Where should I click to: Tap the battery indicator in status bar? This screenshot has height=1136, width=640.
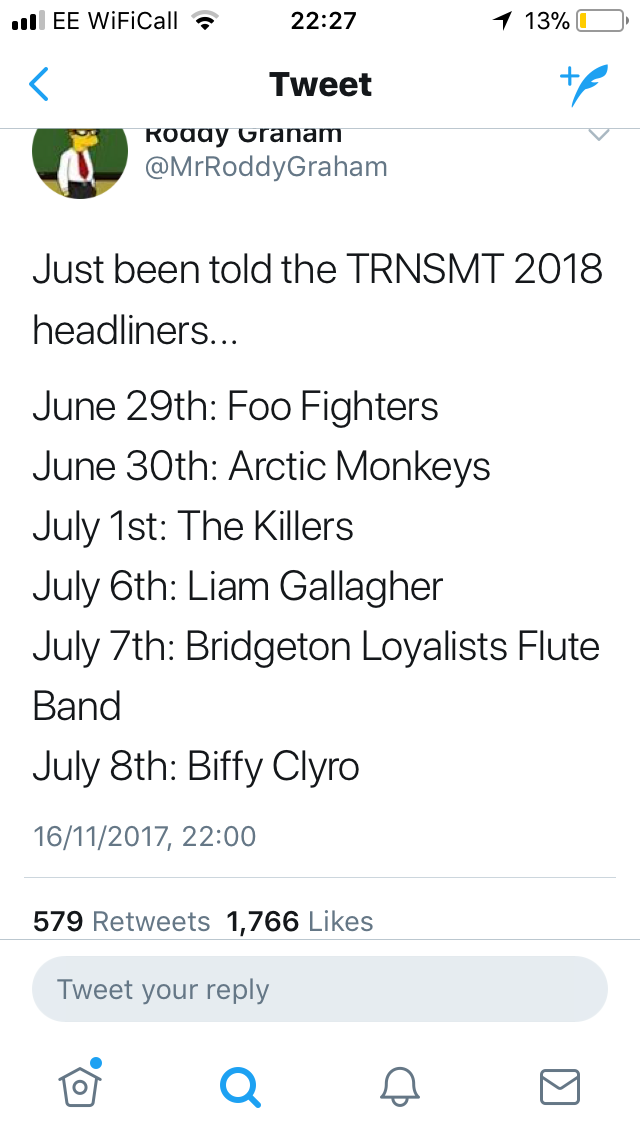coord(601,21)
